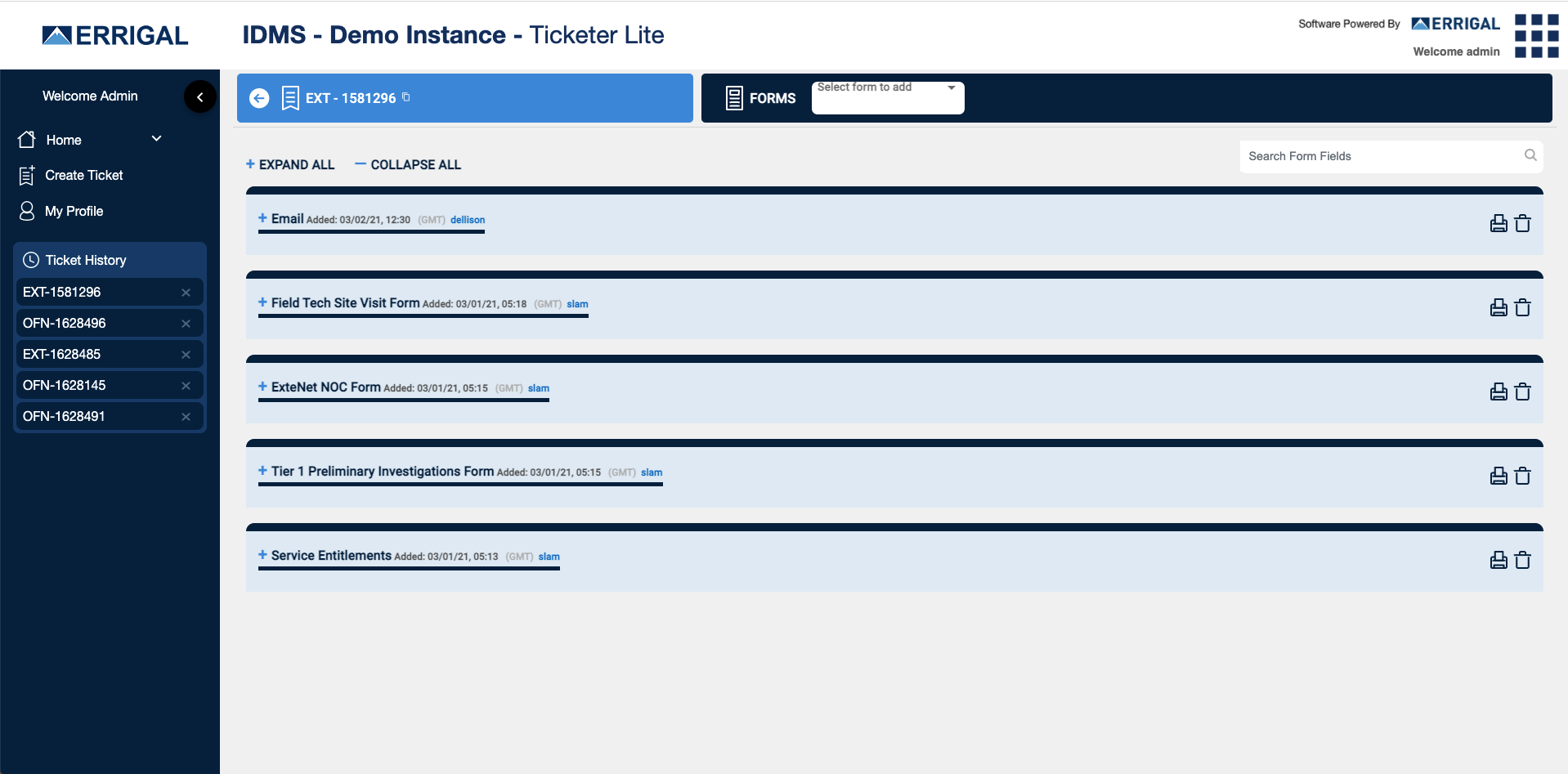
Task: Click the back arrow beside EXT - 1581296
Action: point(259,98)
